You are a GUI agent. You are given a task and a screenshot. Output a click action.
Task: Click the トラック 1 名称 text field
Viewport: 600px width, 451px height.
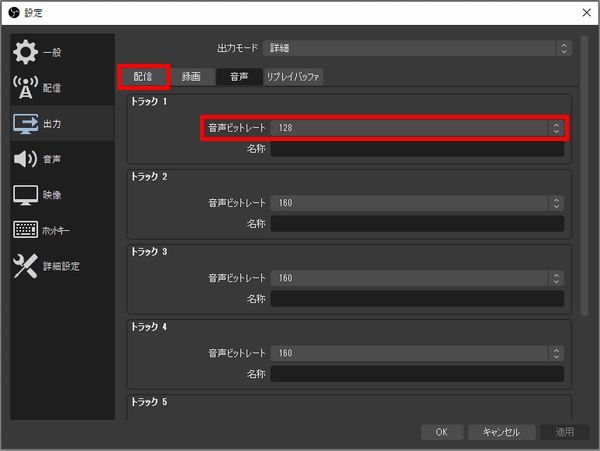pos(417,148)
